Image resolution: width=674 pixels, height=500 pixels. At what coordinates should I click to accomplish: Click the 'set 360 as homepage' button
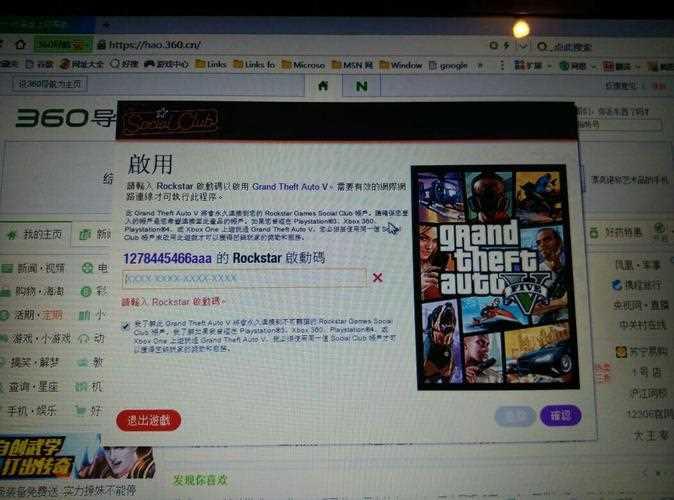[x=50, y=84]
